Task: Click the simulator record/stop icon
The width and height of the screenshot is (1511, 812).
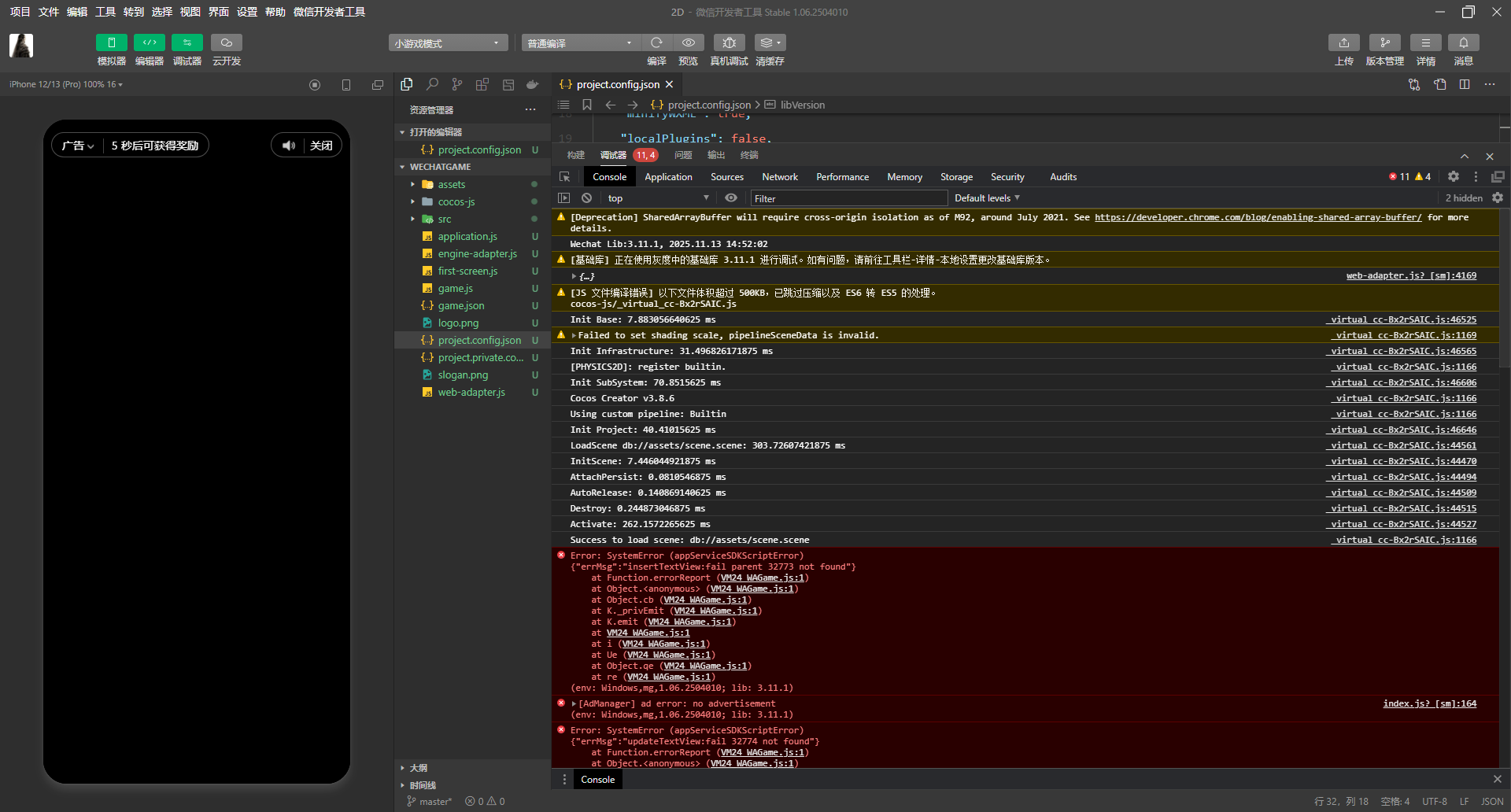Action: (x=315, y=85)
